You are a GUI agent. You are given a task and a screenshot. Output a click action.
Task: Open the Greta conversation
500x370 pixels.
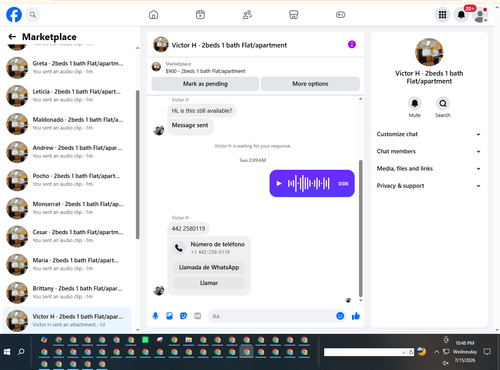pyautogui.click(x=67, y=67)
